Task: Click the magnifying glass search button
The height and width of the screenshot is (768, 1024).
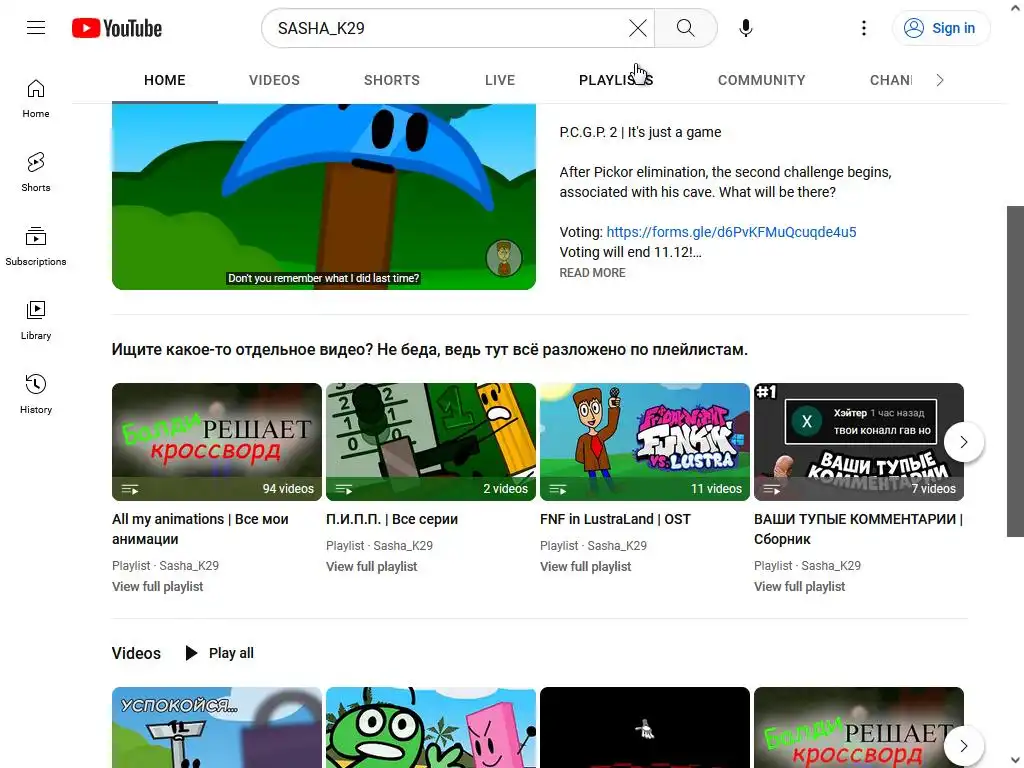Action: [x=685, y=28]
